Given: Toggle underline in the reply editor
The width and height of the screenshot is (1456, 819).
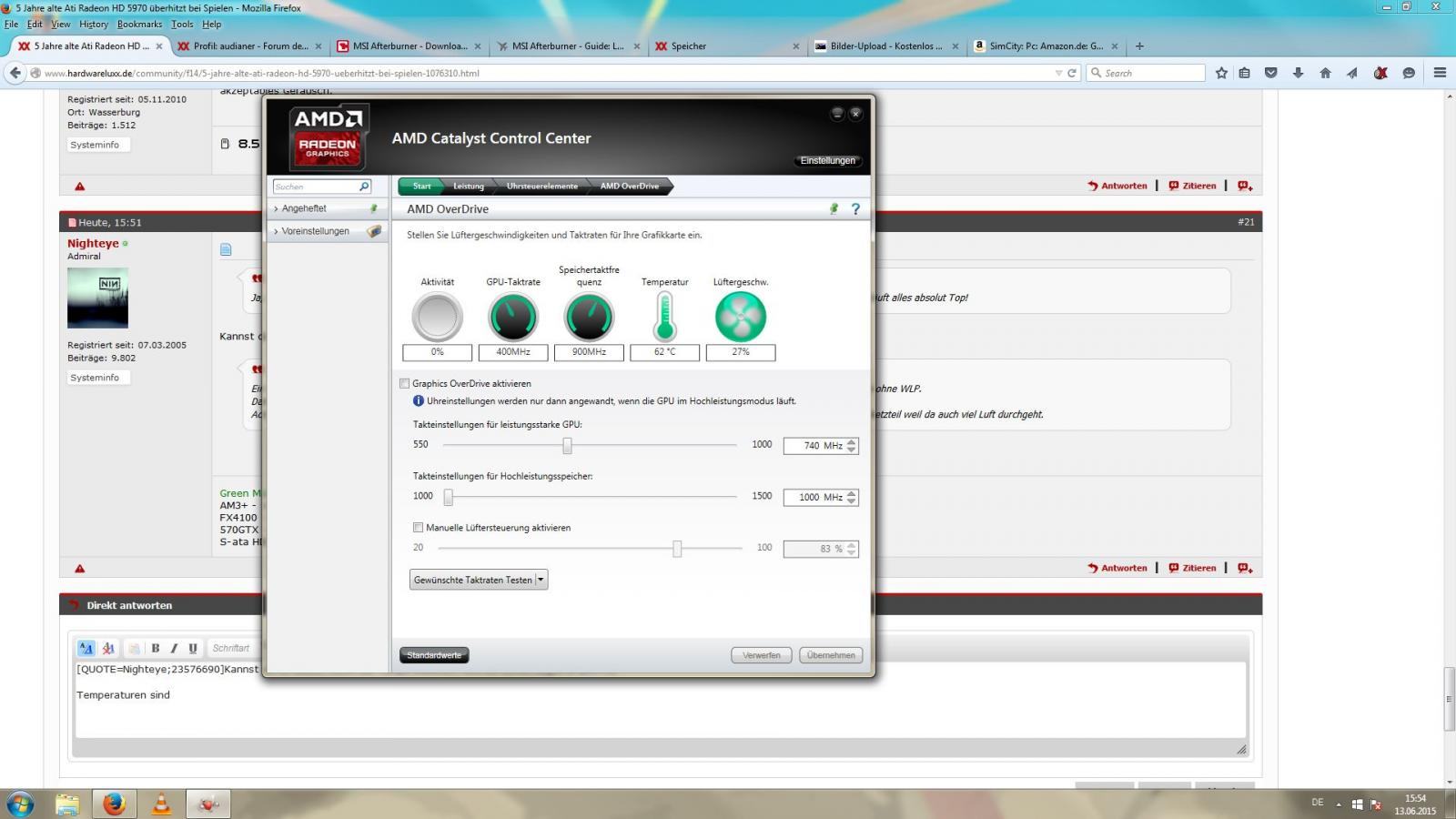Looking at the screenshot, I should pyautogui.click(x=193, y=648).
